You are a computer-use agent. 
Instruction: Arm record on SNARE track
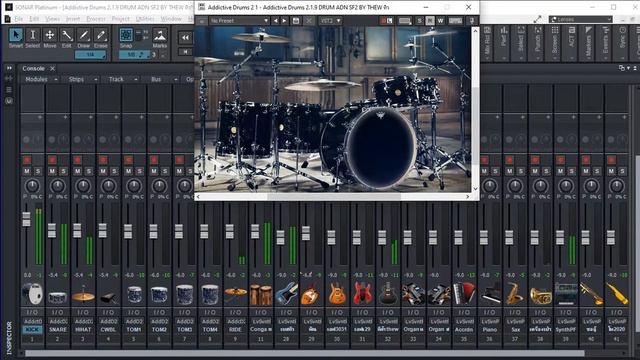[x=52, y=160]
